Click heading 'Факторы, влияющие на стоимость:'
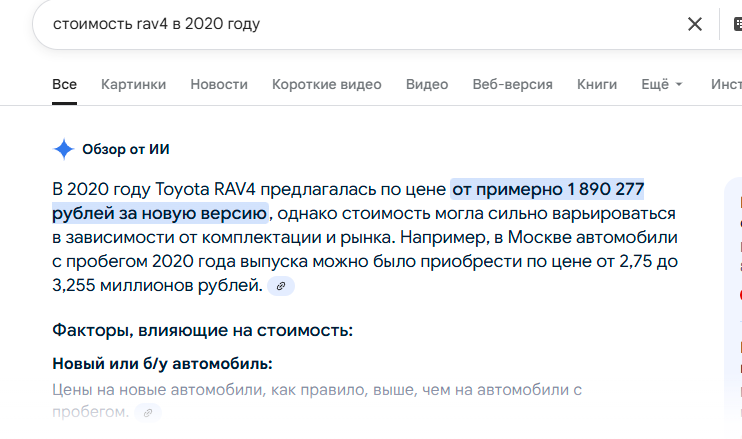The width and height of the screenshot is (742, 439). click(x=203, y=330)
